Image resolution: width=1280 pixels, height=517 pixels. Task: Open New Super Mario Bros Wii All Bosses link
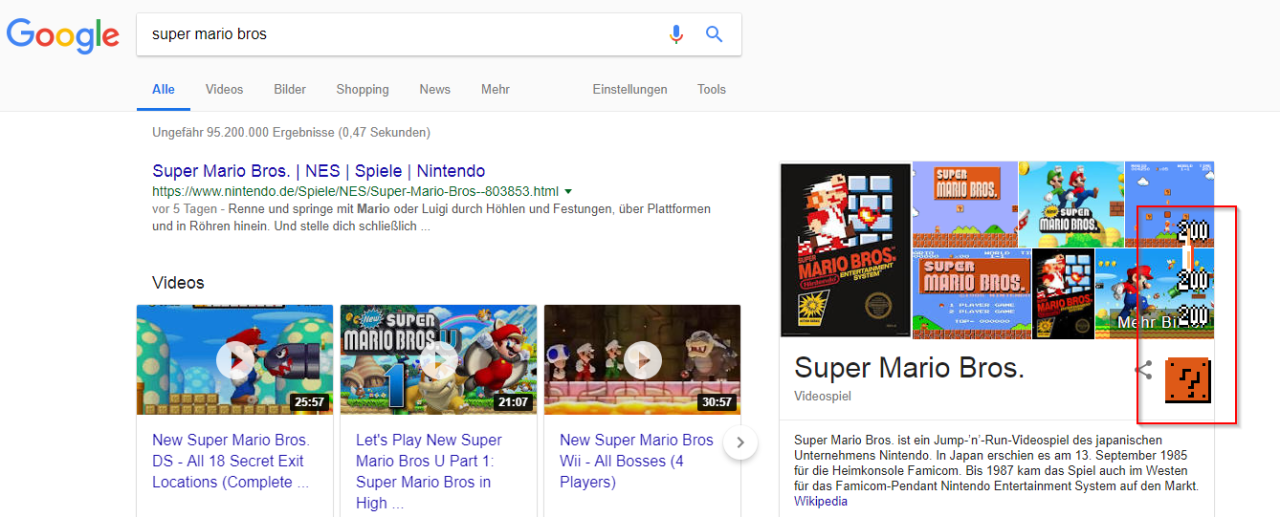pos(637,461)
